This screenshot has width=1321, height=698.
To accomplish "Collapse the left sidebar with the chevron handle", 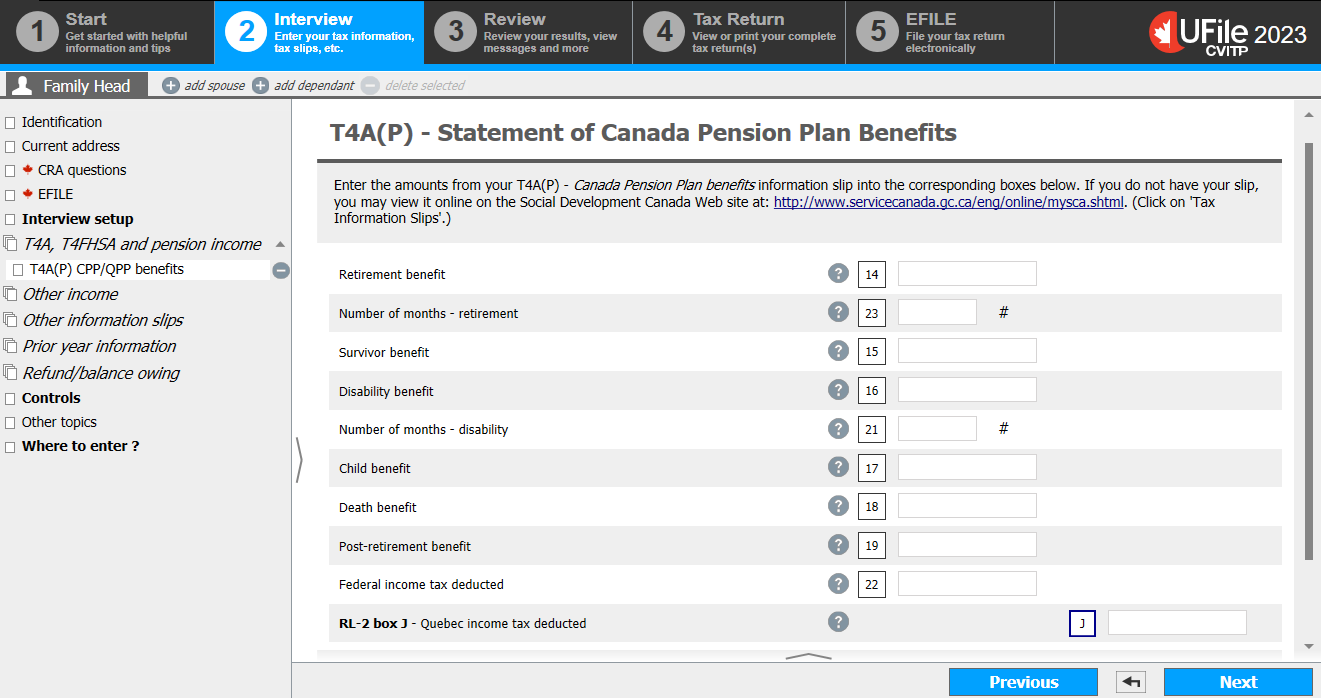I will point(299,460).
